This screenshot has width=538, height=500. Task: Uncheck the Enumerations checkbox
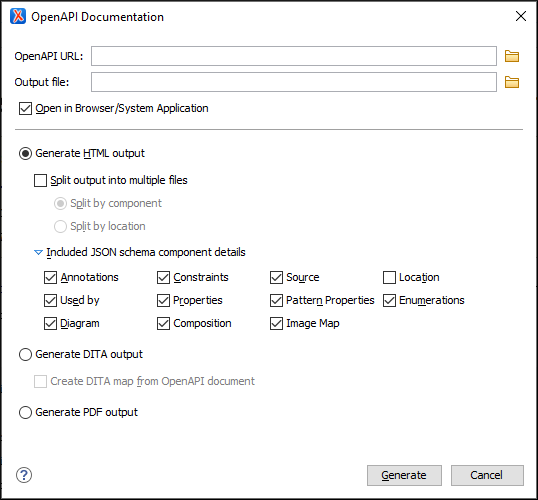tap(389, 301)
